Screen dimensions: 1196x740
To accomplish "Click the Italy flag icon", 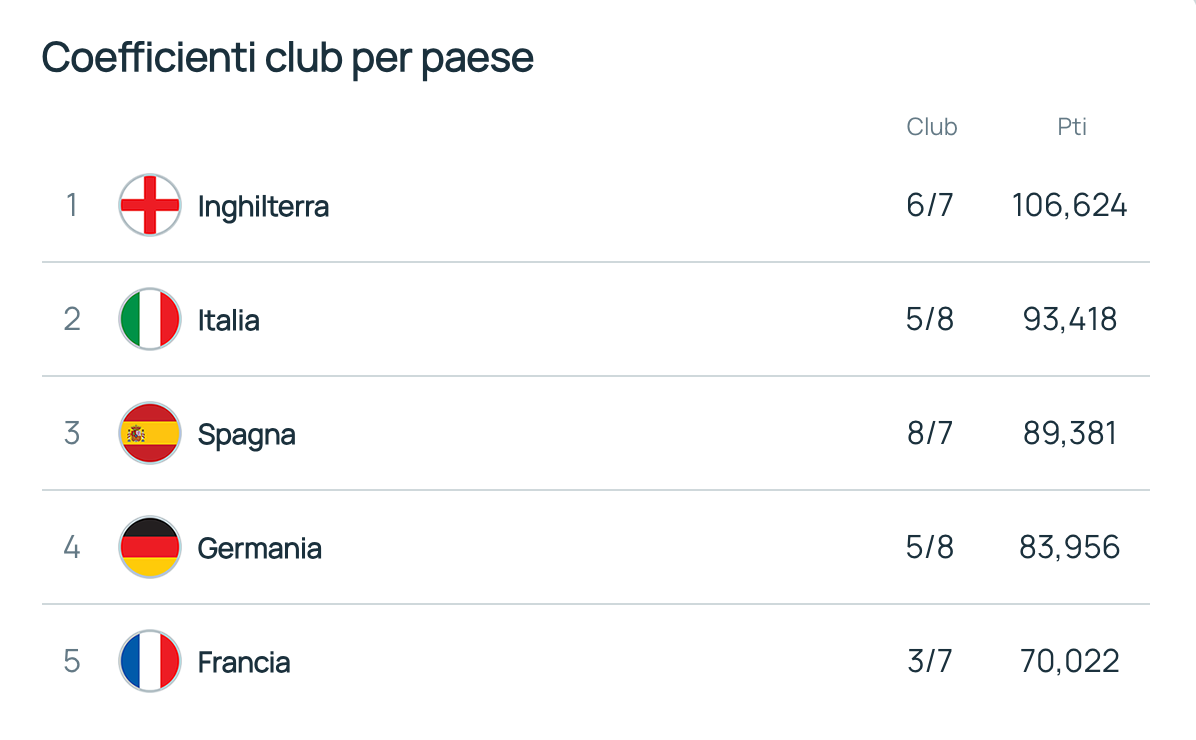I will (150, 319).
